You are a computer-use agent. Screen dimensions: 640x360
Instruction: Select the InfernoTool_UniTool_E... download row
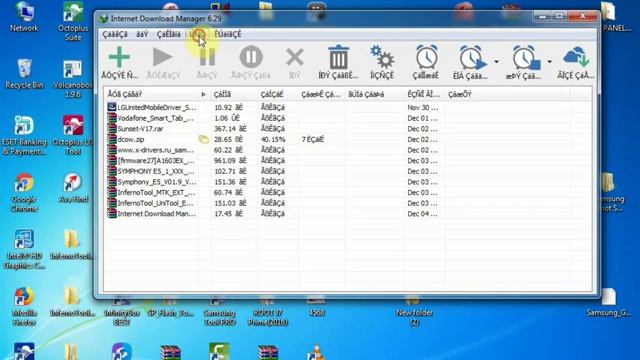pos(347,203)
